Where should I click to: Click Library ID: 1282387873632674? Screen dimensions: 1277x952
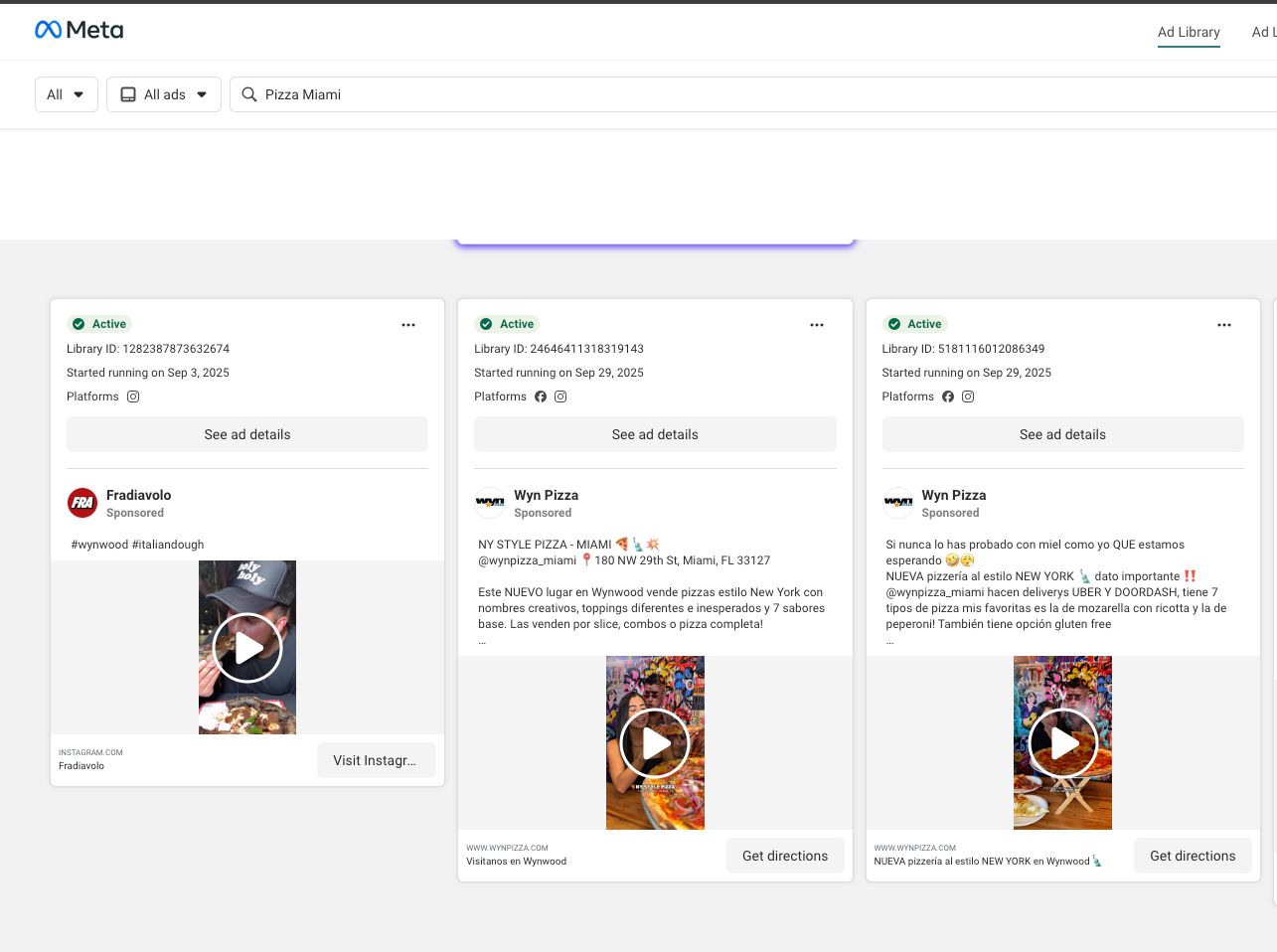tap(148, 349)
